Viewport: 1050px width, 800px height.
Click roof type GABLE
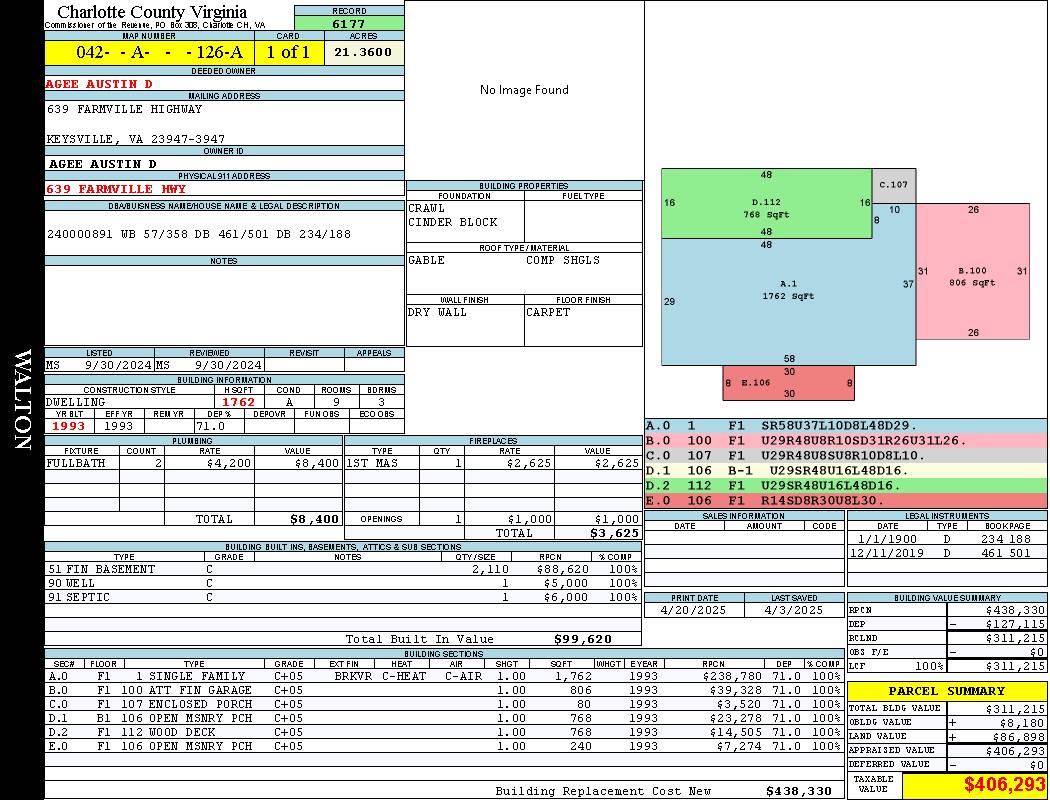427,260
